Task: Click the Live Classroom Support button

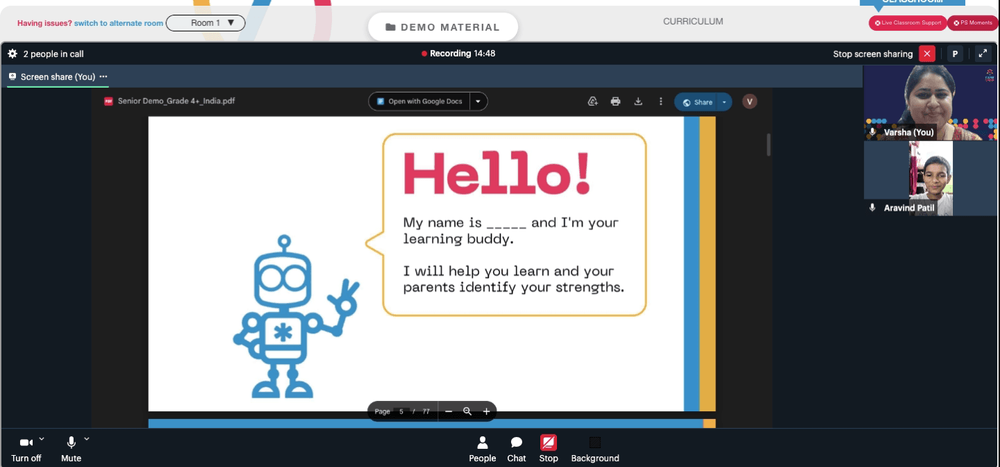Action: coord(908,23)
